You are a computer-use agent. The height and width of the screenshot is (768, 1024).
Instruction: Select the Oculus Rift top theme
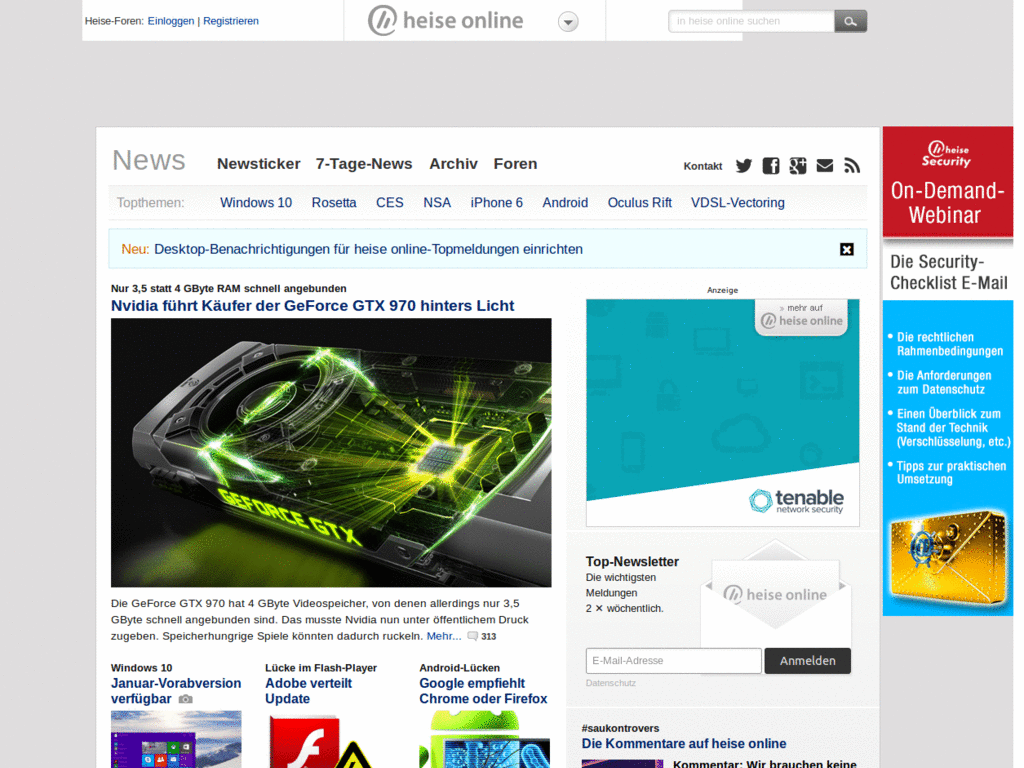[639, 202]
